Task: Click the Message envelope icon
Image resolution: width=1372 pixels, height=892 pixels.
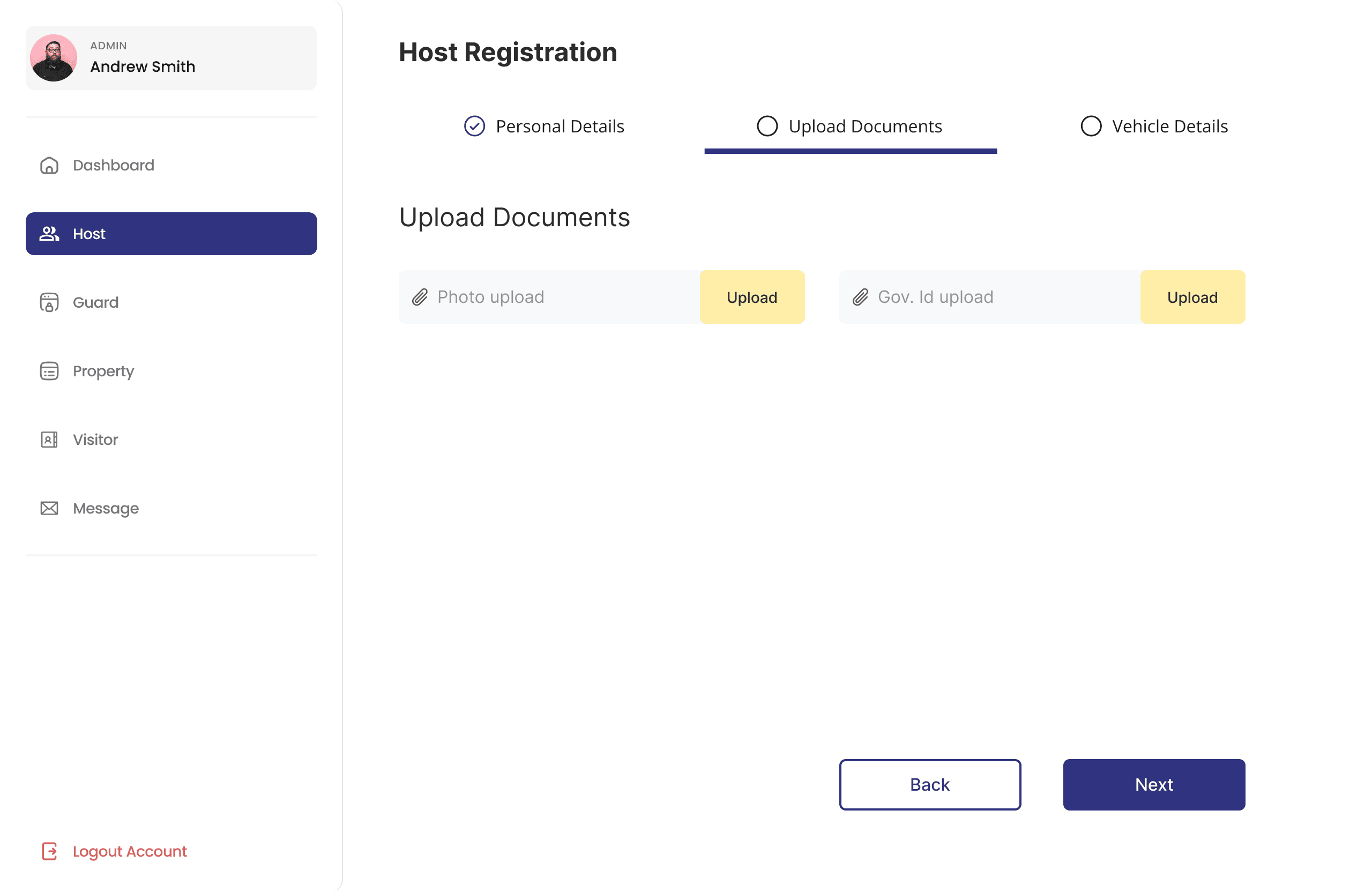Action: tap(49, 508)
